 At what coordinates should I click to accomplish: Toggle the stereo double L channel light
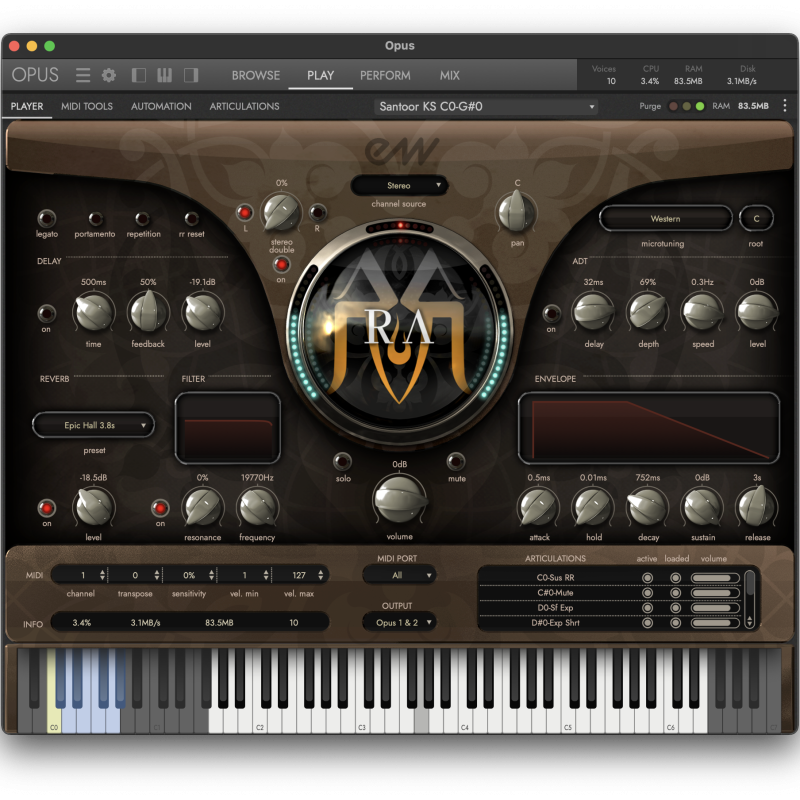(x=245, y=212)
